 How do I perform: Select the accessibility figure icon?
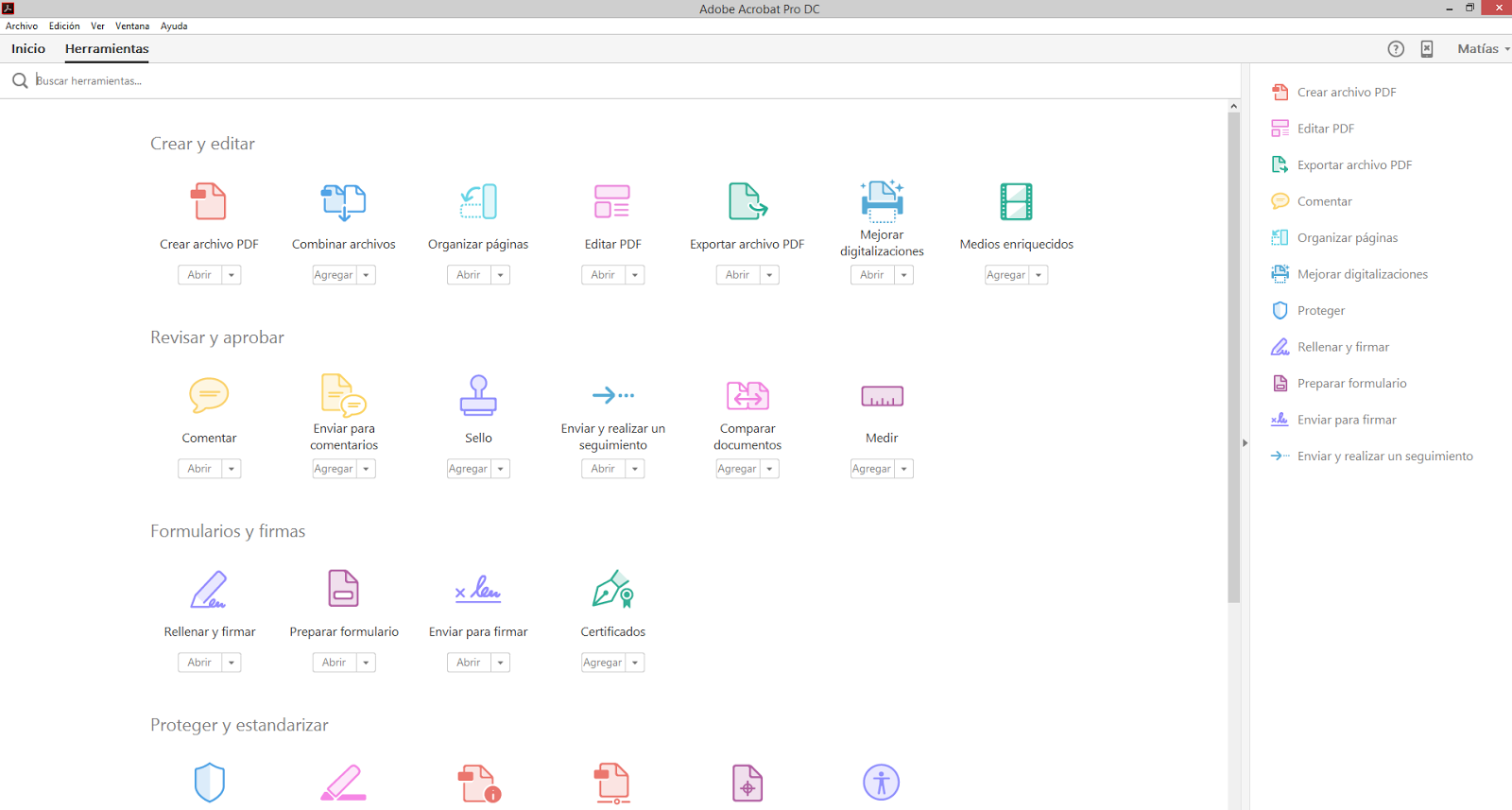pyautogui.click(x=882, y=783)
